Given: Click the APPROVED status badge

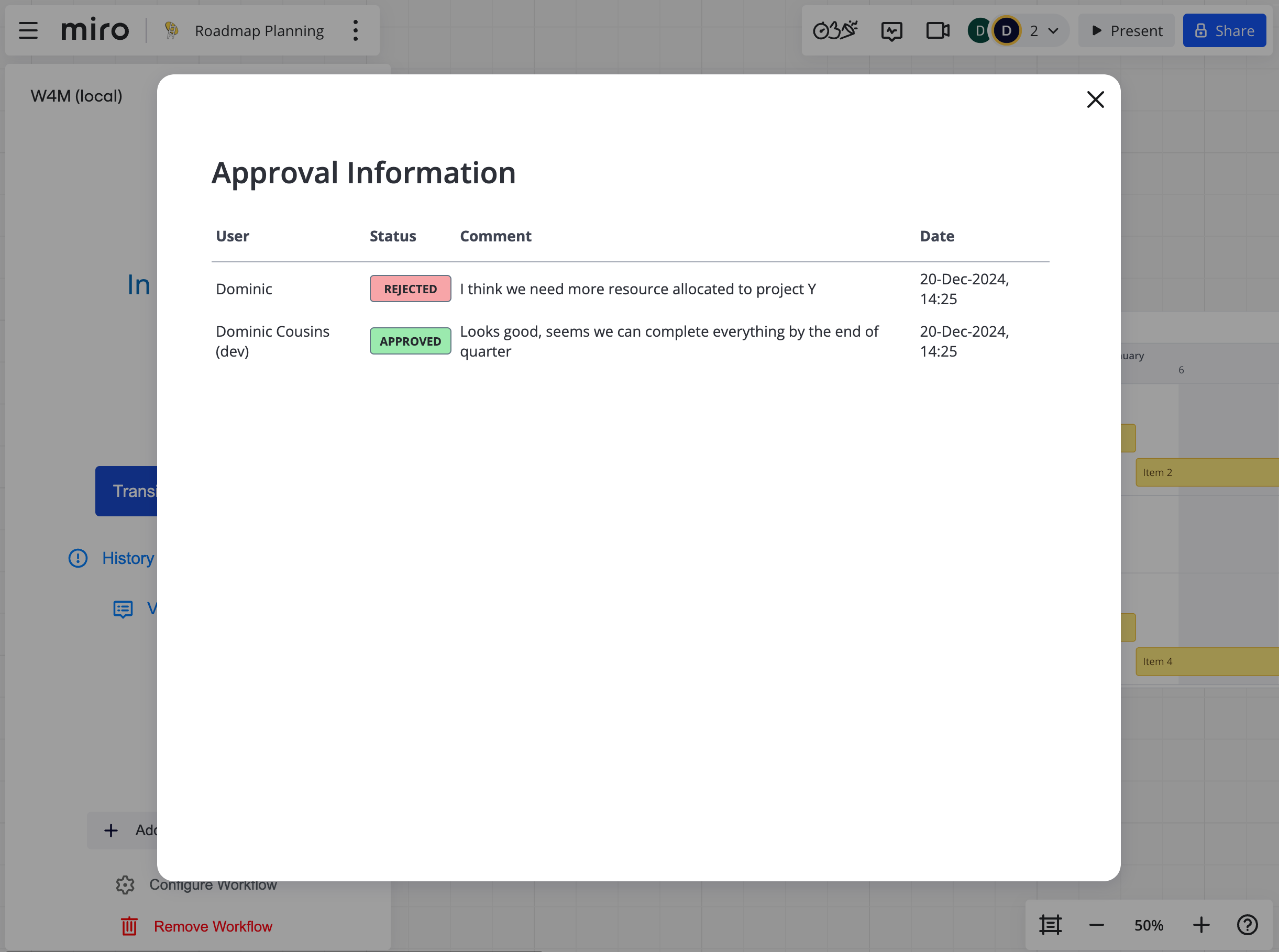Looking at the screenshot, I should point(411,341).
